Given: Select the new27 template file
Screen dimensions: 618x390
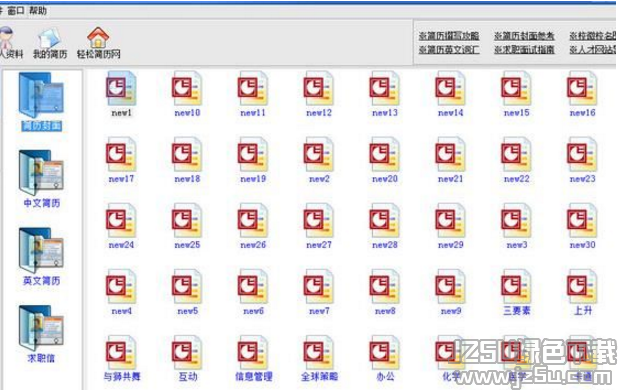Looking at the screenshot, I should 319,227.
